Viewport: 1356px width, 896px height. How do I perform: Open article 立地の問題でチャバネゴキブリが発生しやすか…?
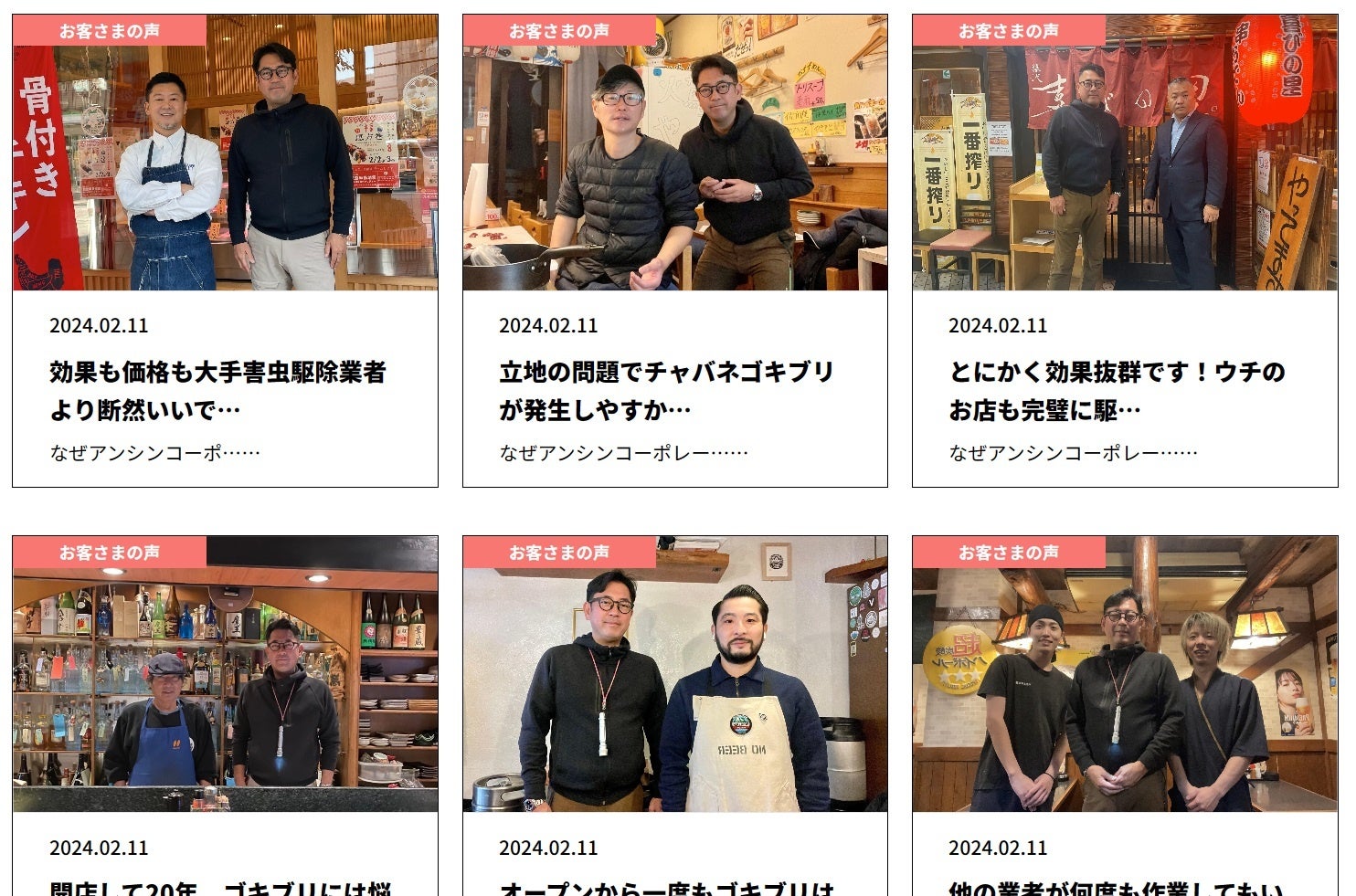[x=666, y=391]
